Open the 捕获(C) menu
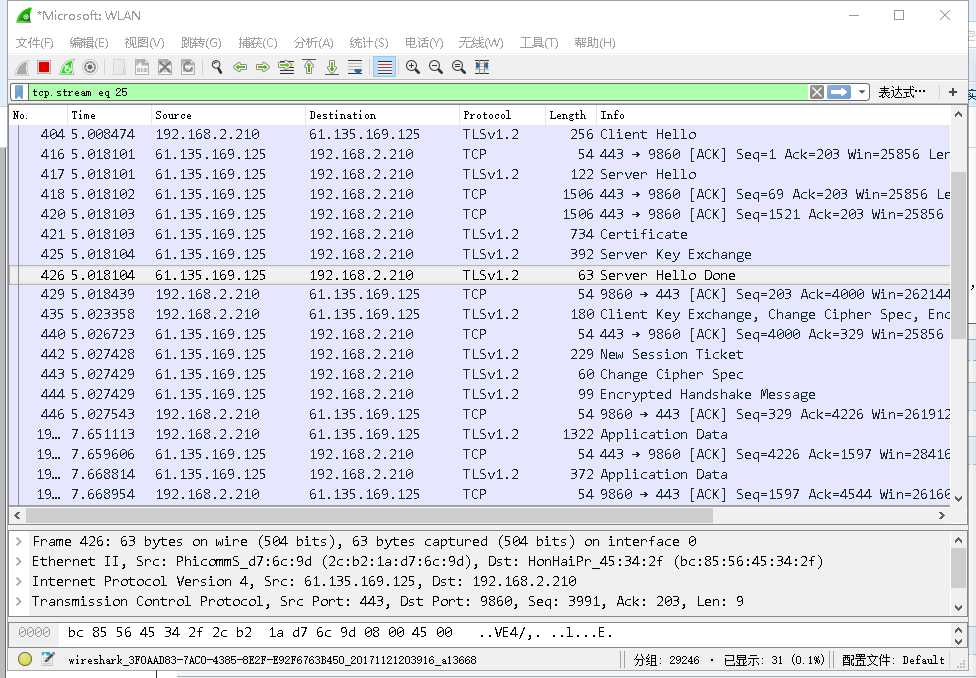 [x=258, y=42]
